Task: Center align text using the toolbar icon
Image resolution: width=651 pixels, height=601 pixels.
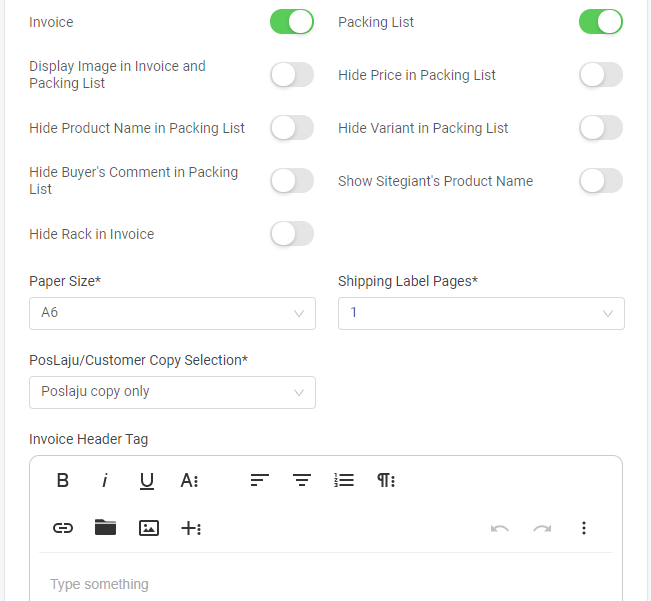Action: pos(302,480)
